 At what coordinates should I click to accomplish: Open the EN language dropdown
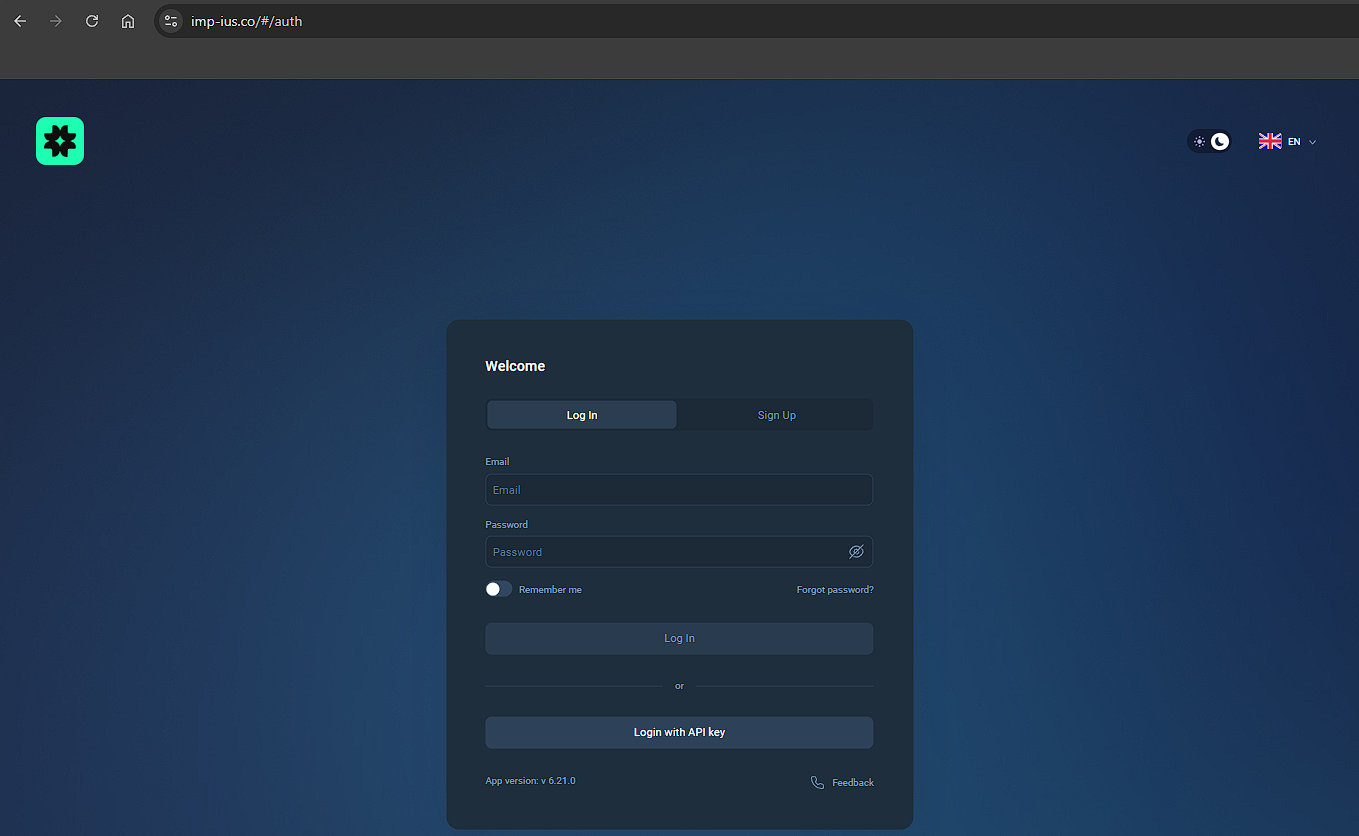click(x=1293, y=142)
